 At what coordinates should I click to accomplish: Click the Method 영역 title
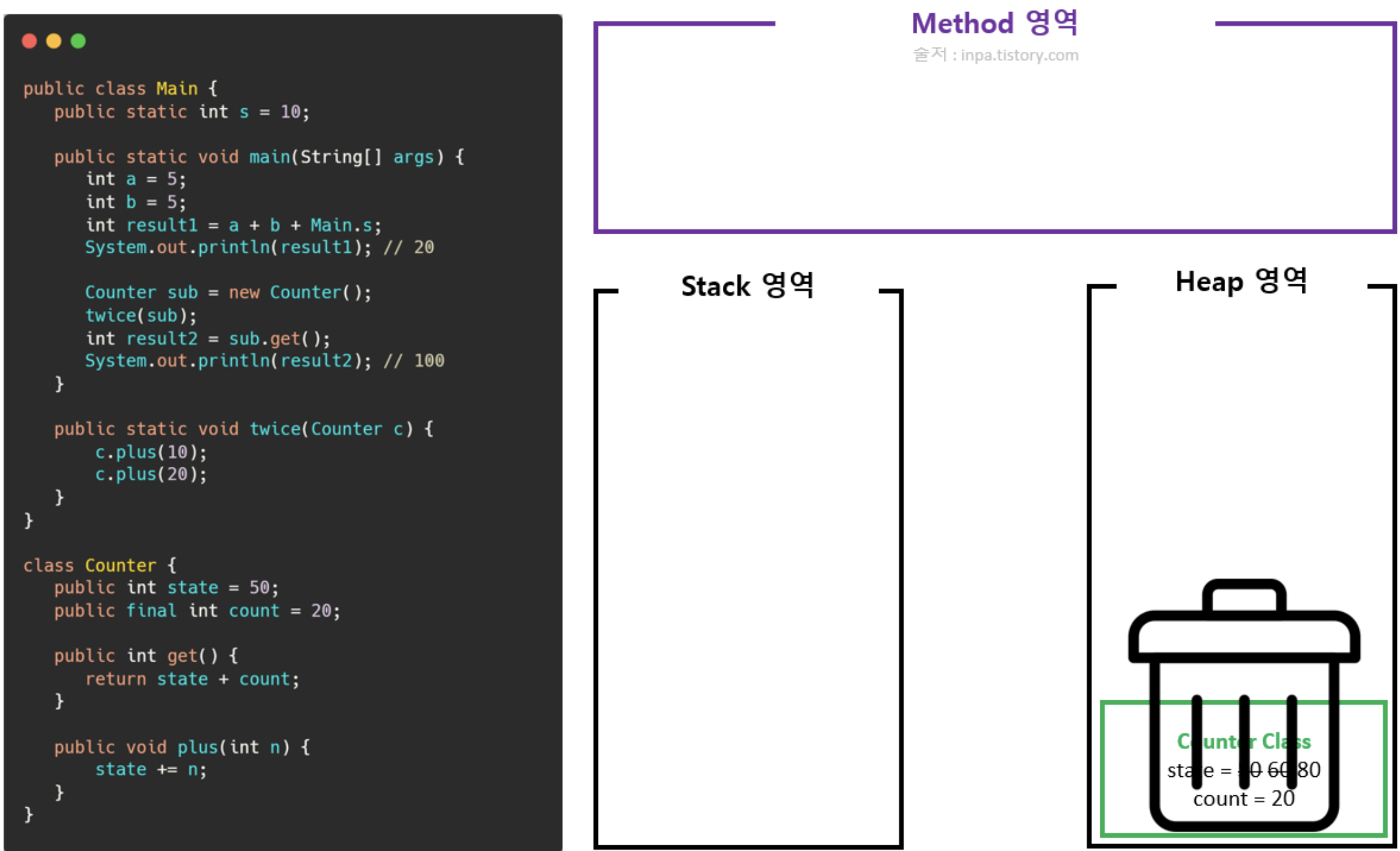click(x=994, y=23)
